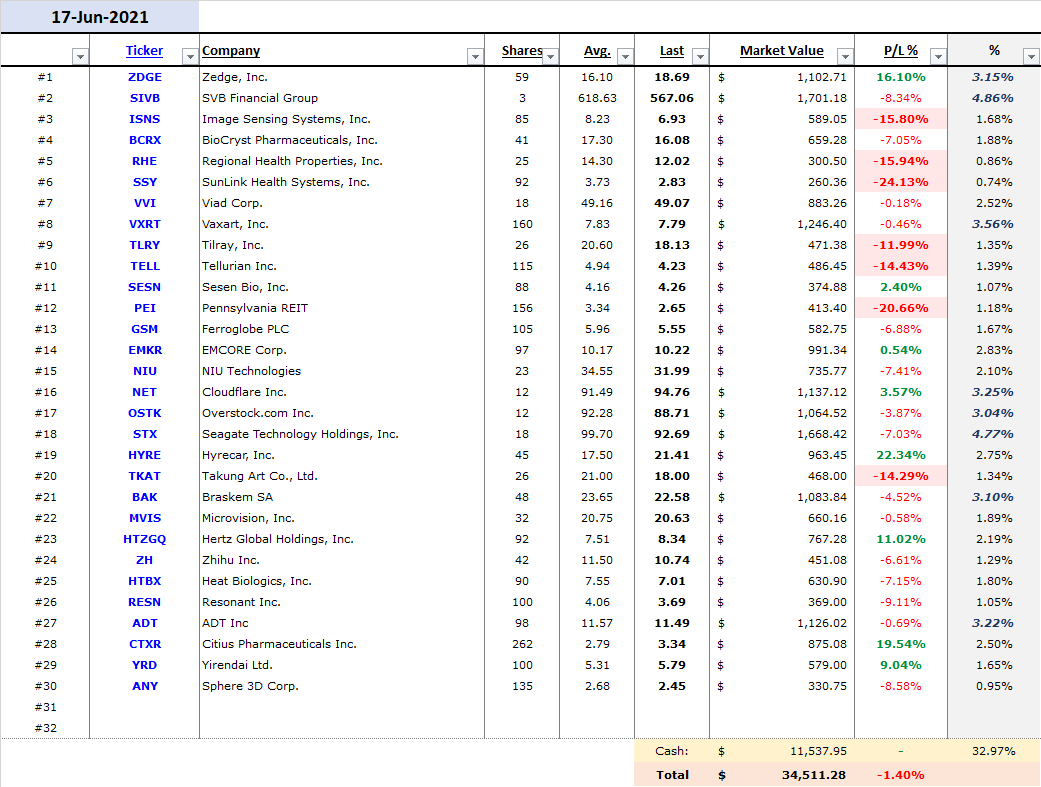The height and width of the screenshot is (787, 1041).
Task: Select the TKAT ticker cell
Action: [145, 476]
